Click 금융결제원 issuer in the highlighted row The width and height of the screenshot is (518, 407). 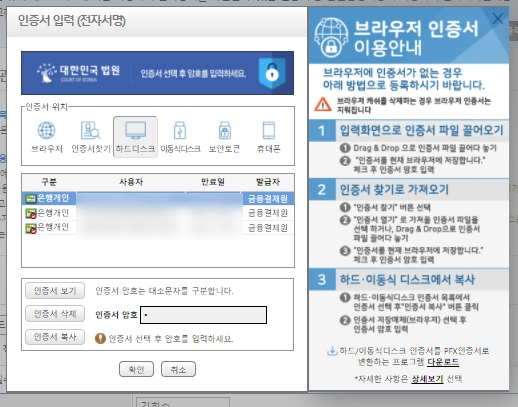[268, 199]
